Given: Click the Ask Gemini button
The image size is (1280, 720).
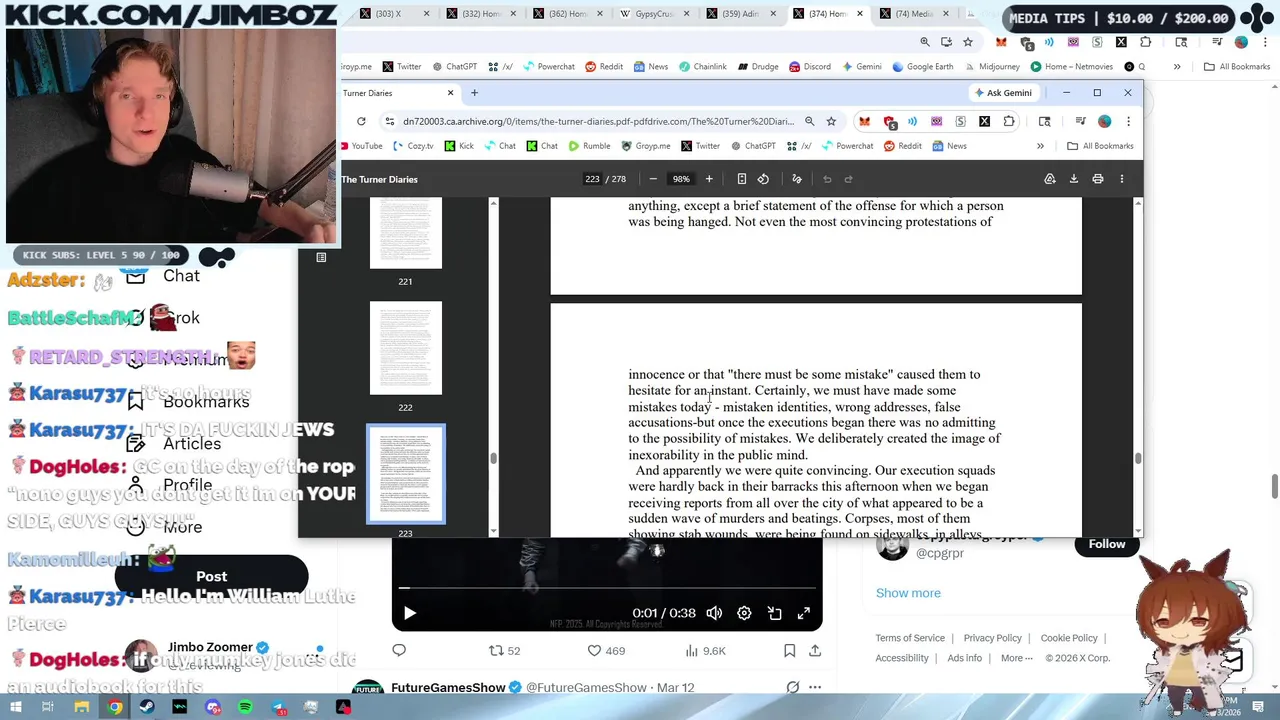Looking at the screenshot, I should 1003,93.
